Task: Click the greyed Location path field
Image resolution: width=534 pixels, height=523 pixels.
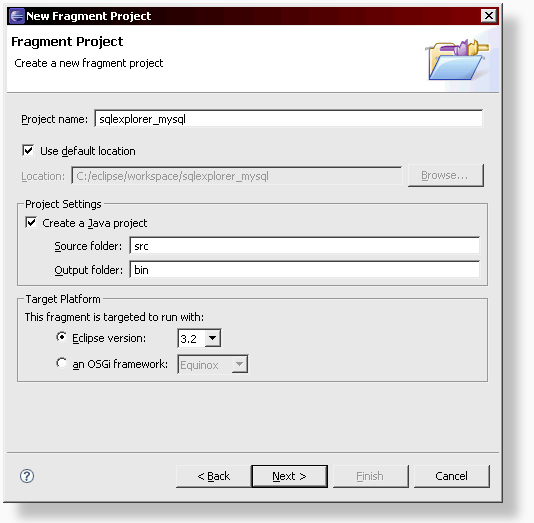Action: 237,176
